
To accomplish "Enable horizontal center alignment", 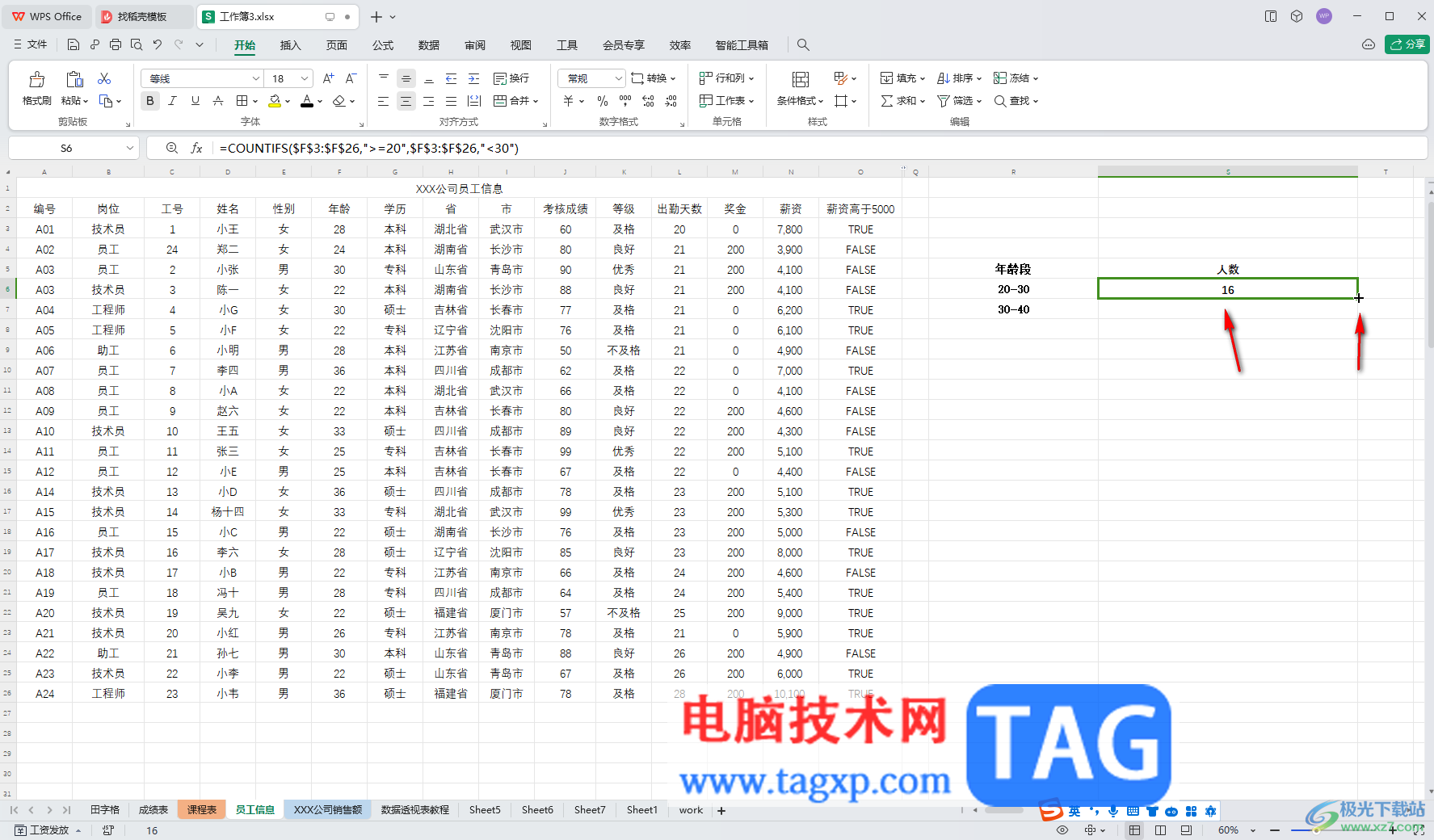I will pyautogui.click(x=406, y=101).
